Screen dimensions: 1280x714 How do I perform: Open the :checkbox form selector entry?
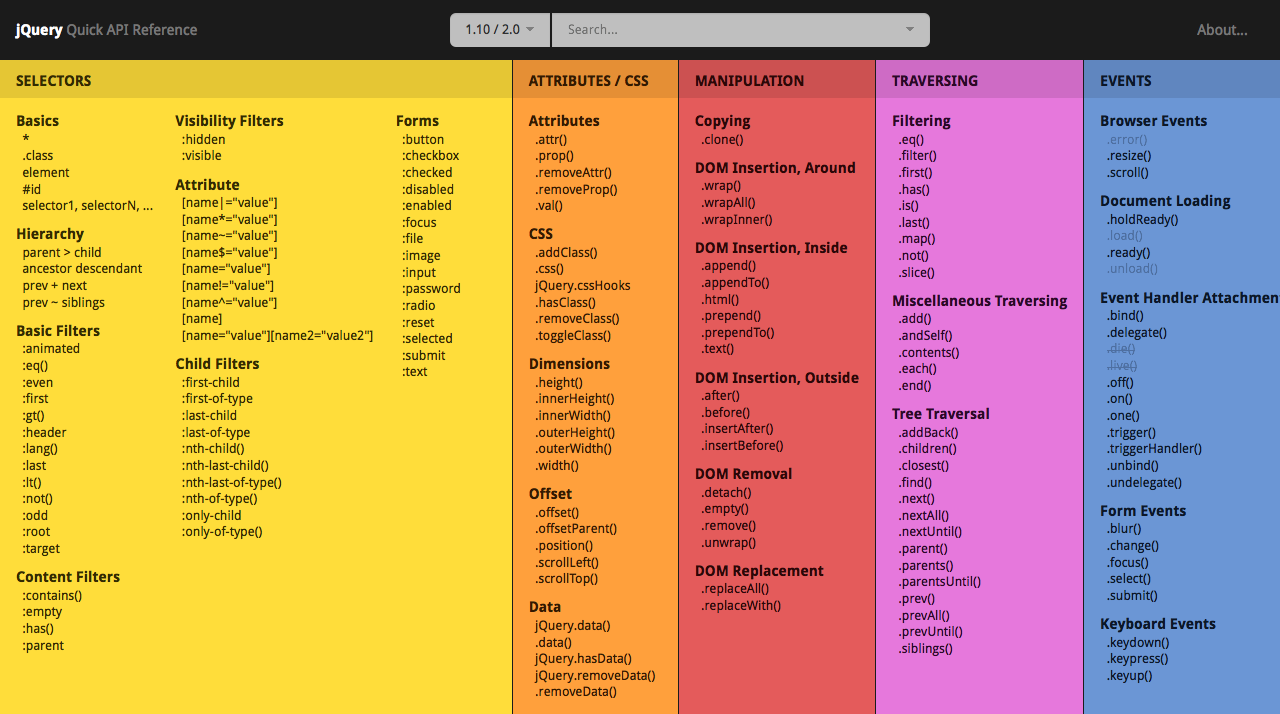click(x=430, y=156)
